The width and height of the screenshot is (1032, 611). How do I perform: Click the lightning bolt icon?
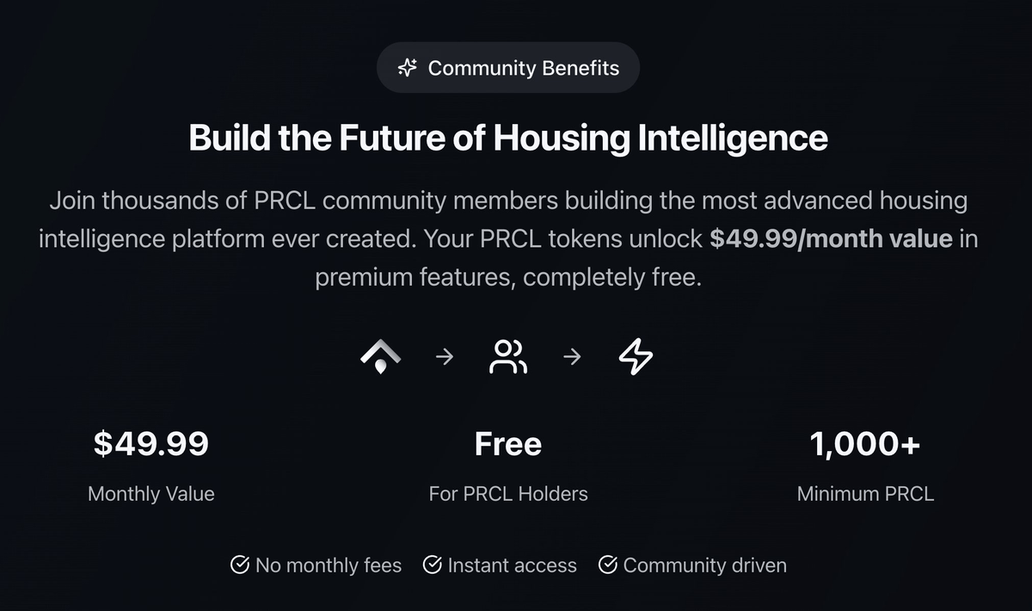coord(636,357)
